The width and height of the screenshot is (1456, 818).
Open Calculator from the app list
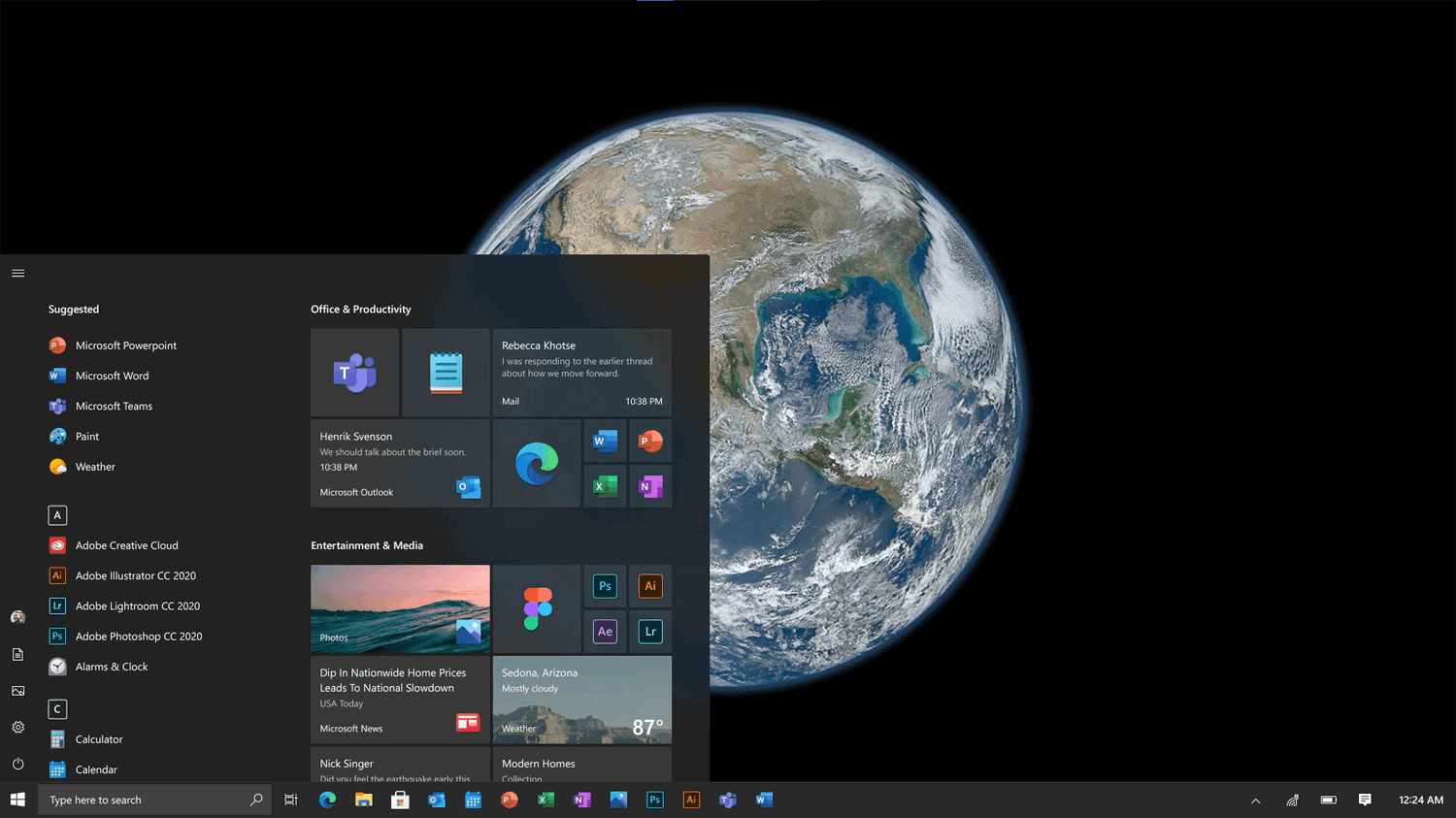[85, 739]
